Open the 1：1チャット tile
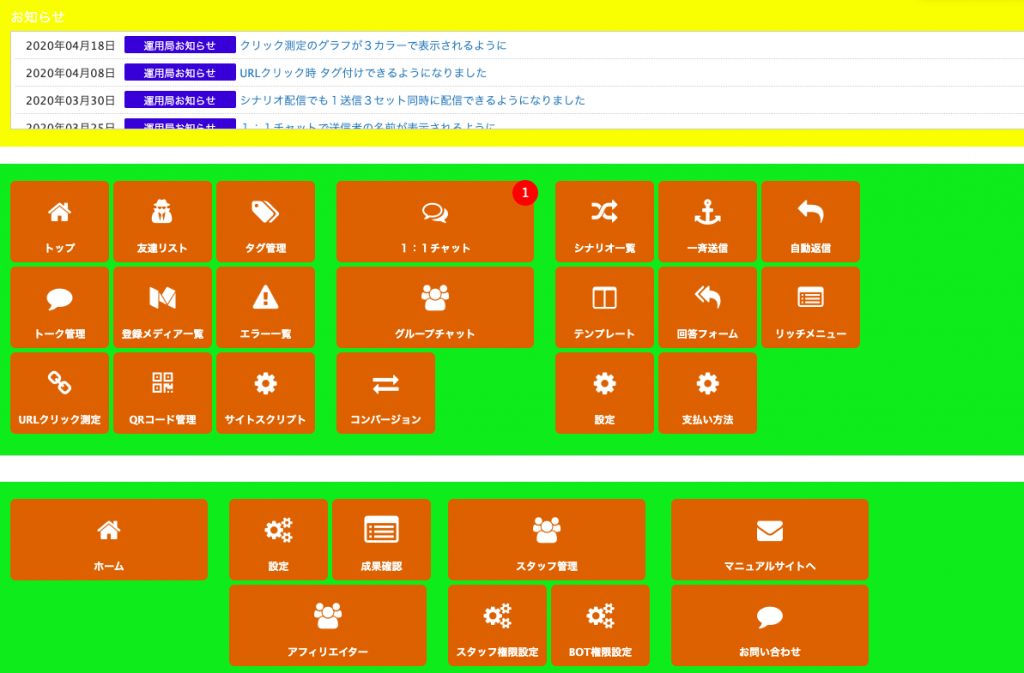 point(435,222)
